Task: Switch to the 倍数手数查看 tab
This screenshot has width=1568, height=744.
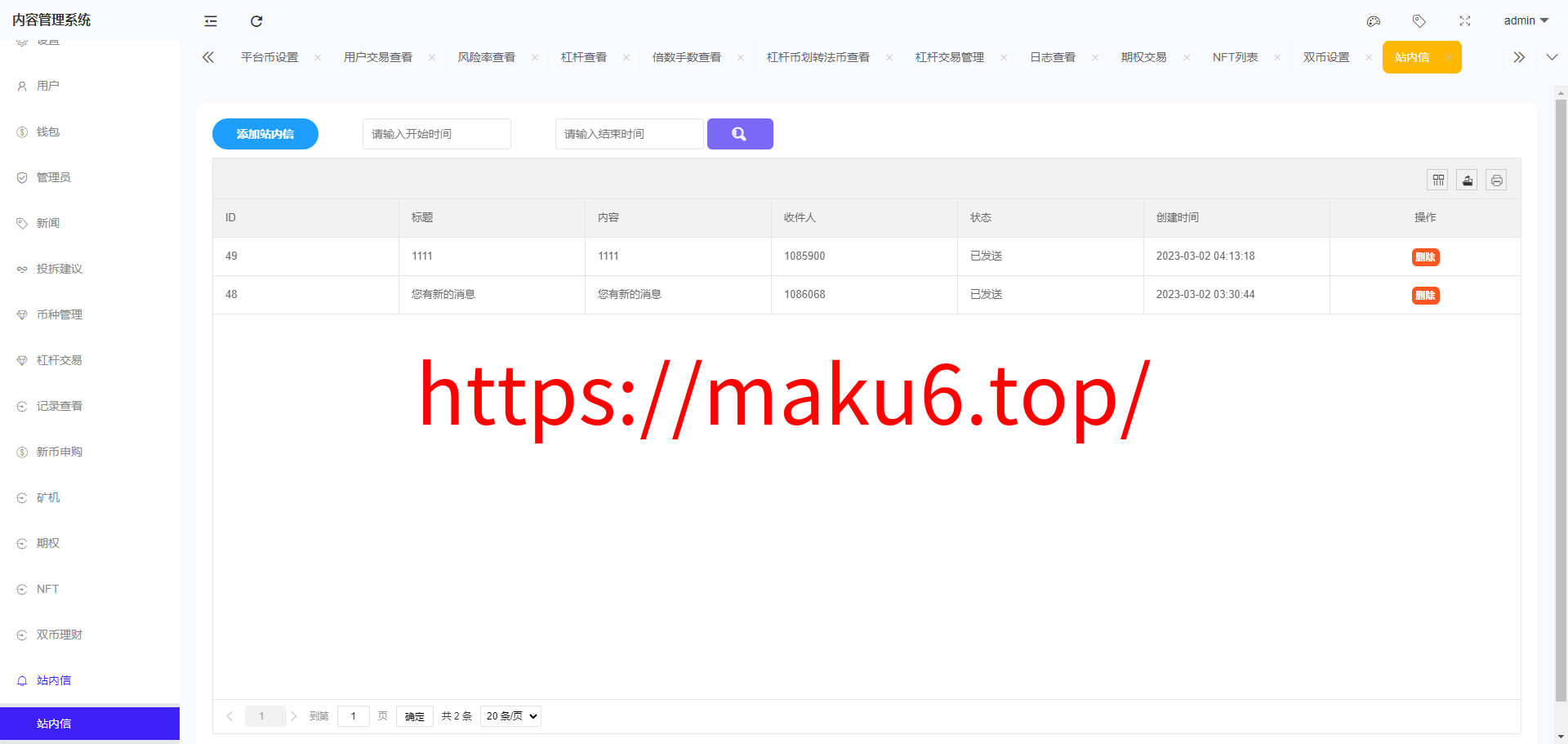Action: (687, 57)
